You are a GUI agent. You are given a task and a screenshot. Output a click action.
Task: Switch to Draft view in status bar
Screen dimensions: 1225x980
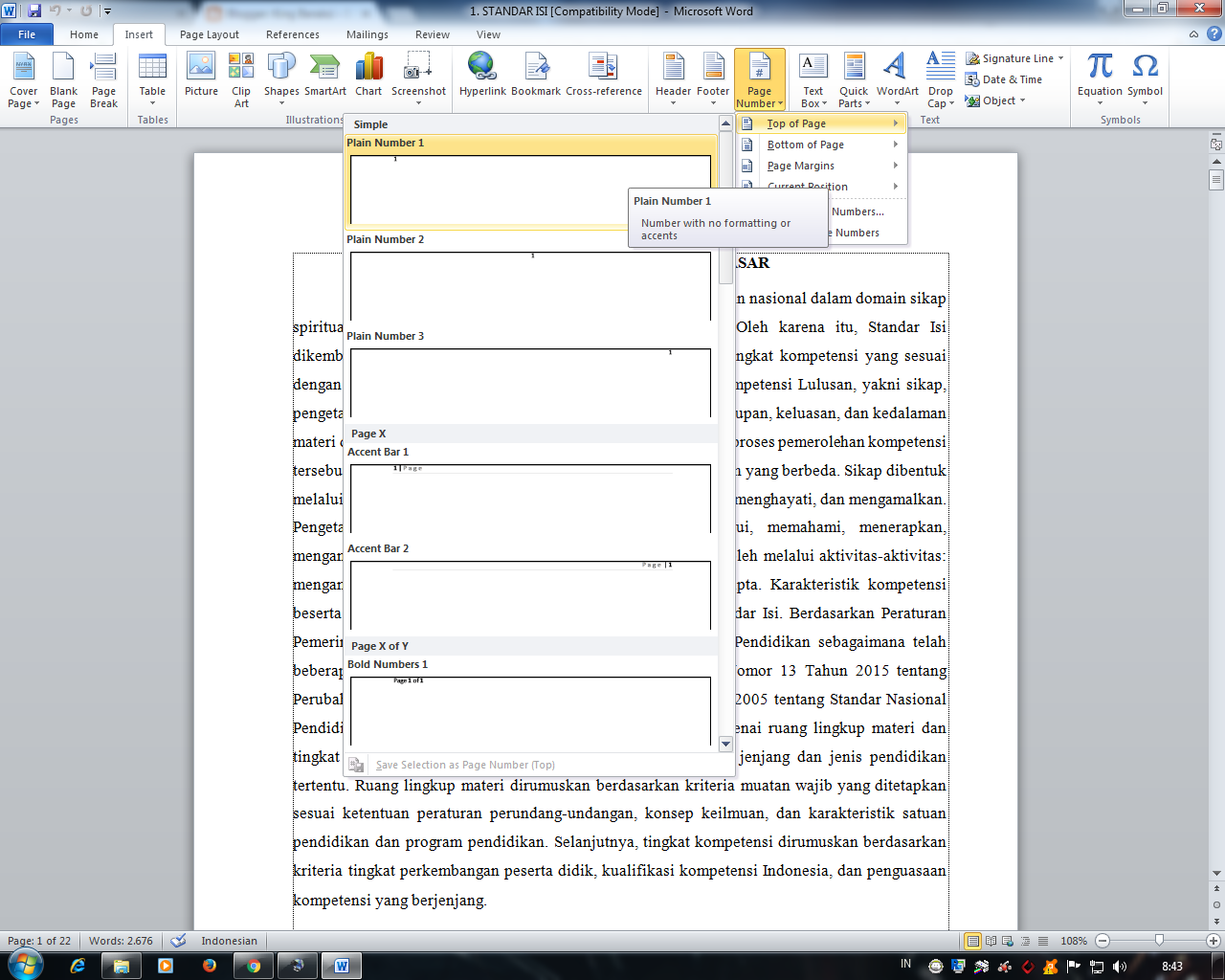click(x=1043, y=941)
